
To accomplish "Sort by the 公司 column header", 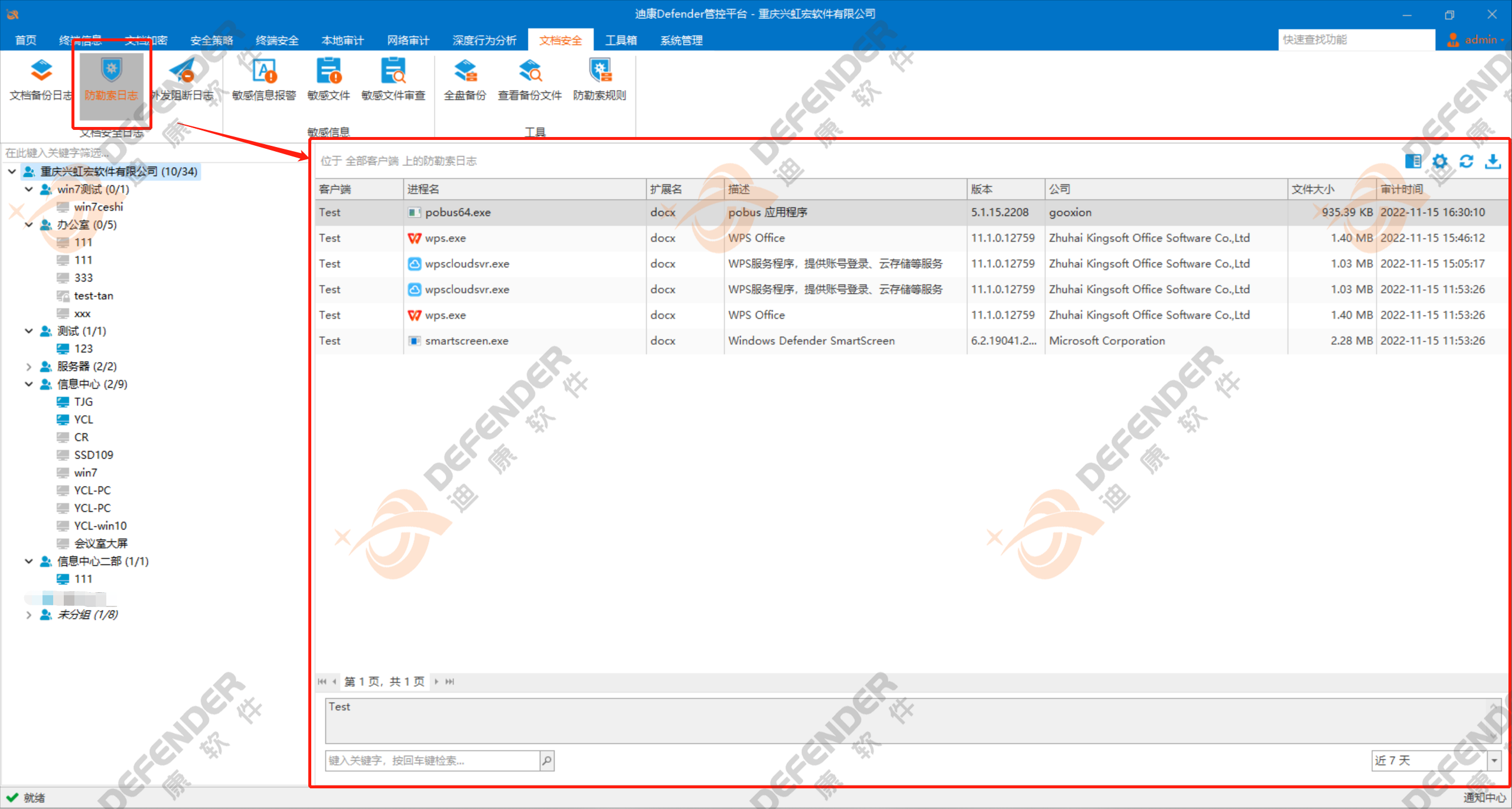I will pyautogui.click(x=1166, y=189).
